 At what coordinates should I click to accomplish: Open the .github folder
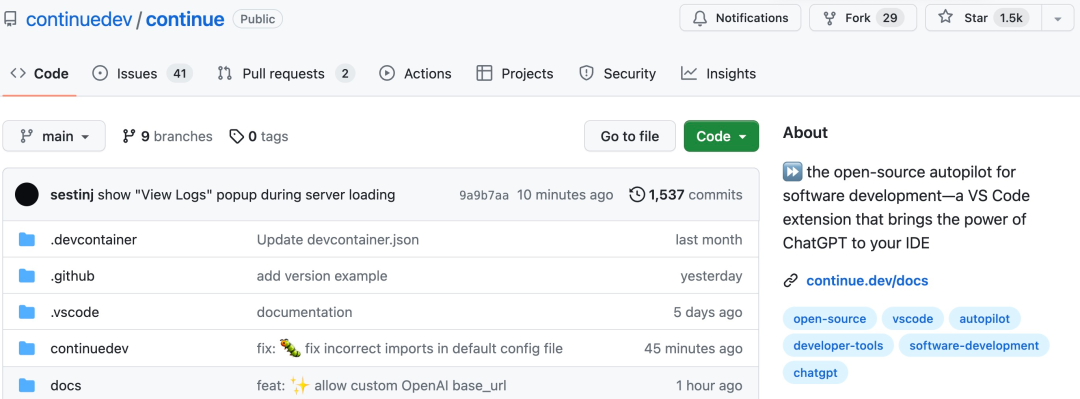(x=72, y=276)
